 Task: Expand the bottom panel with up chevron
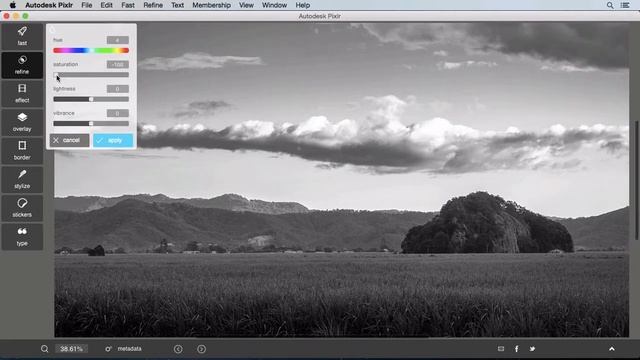point(611,349)
